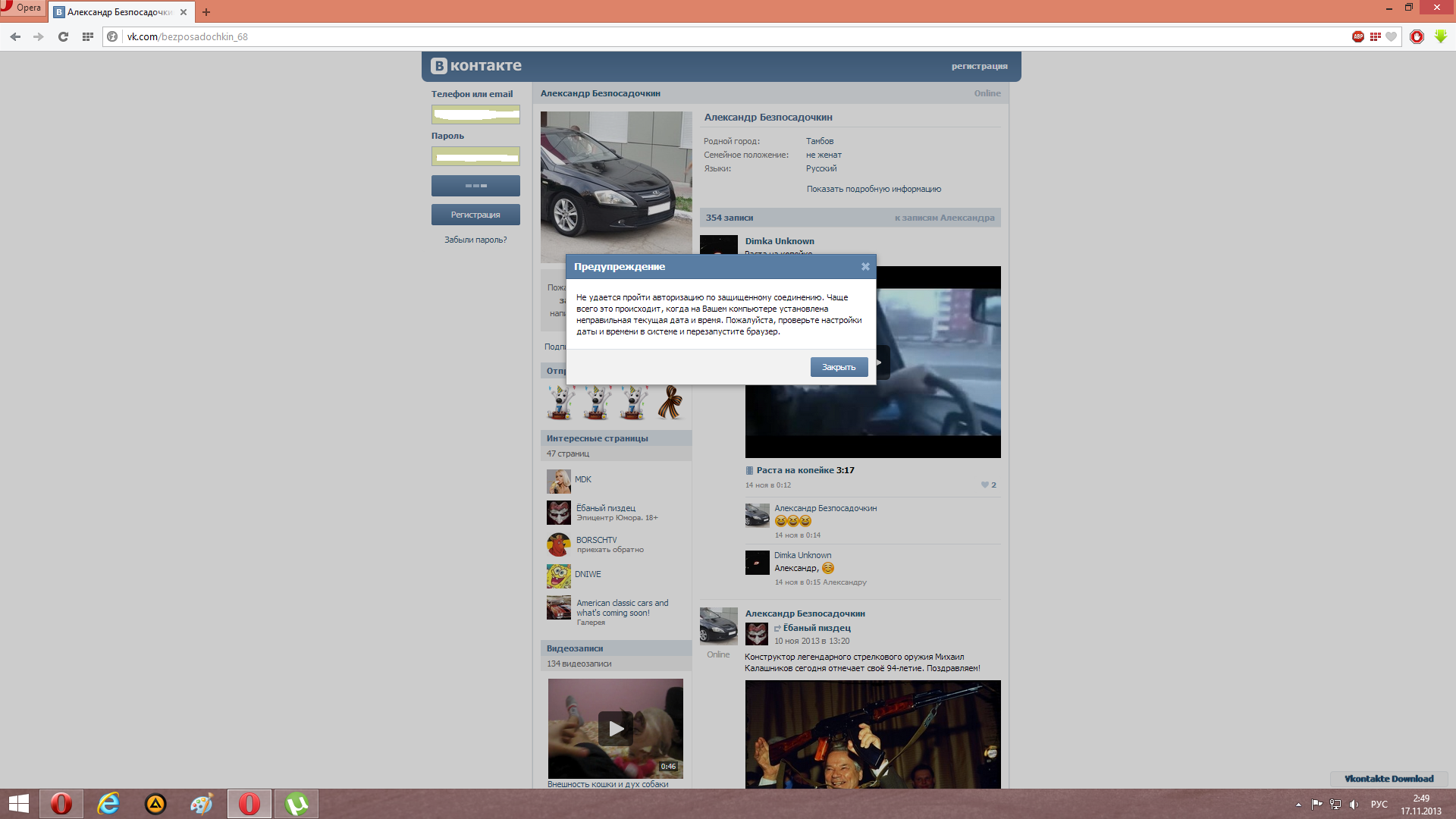
Task: Select the Александр Безпосадочкин browser tab
Action: pyautogui.click(x=120, y=12)
